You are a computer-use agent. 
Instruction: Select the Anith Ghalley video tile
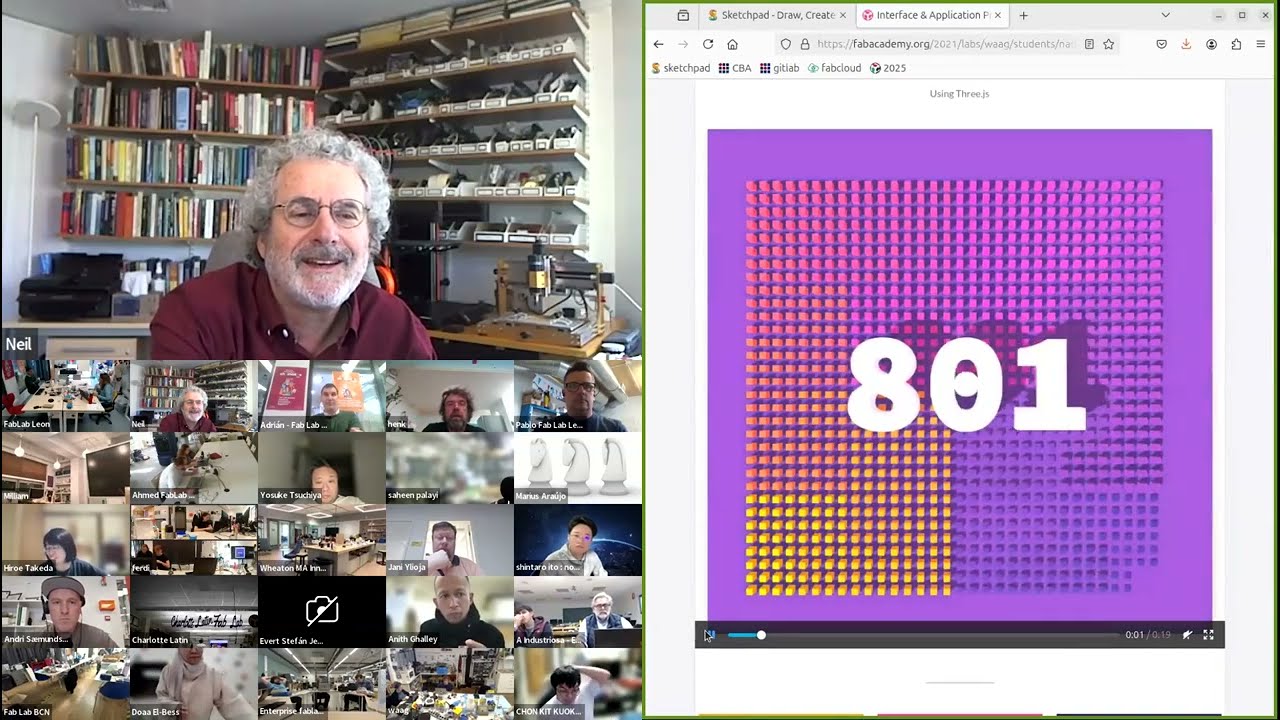(449, 612)
